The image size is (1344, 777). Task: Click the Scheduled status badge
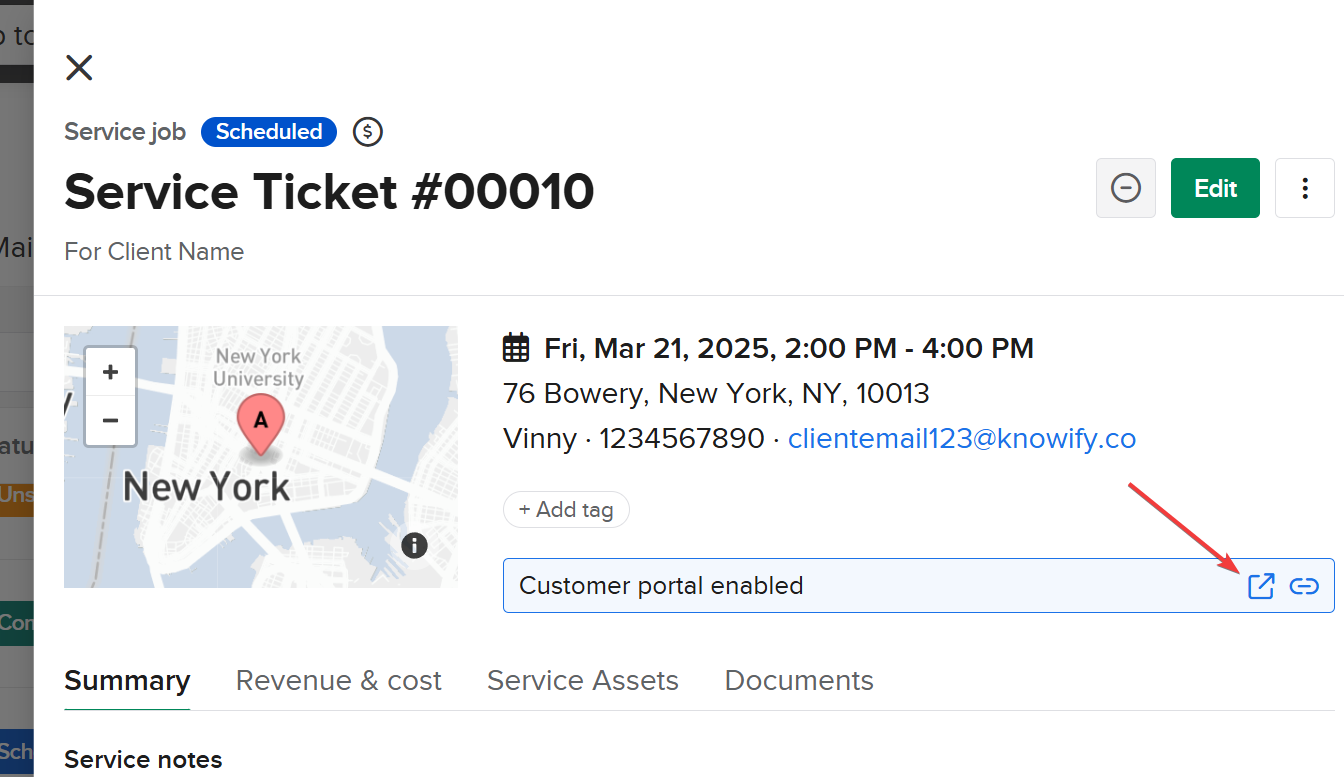(269, 132)
